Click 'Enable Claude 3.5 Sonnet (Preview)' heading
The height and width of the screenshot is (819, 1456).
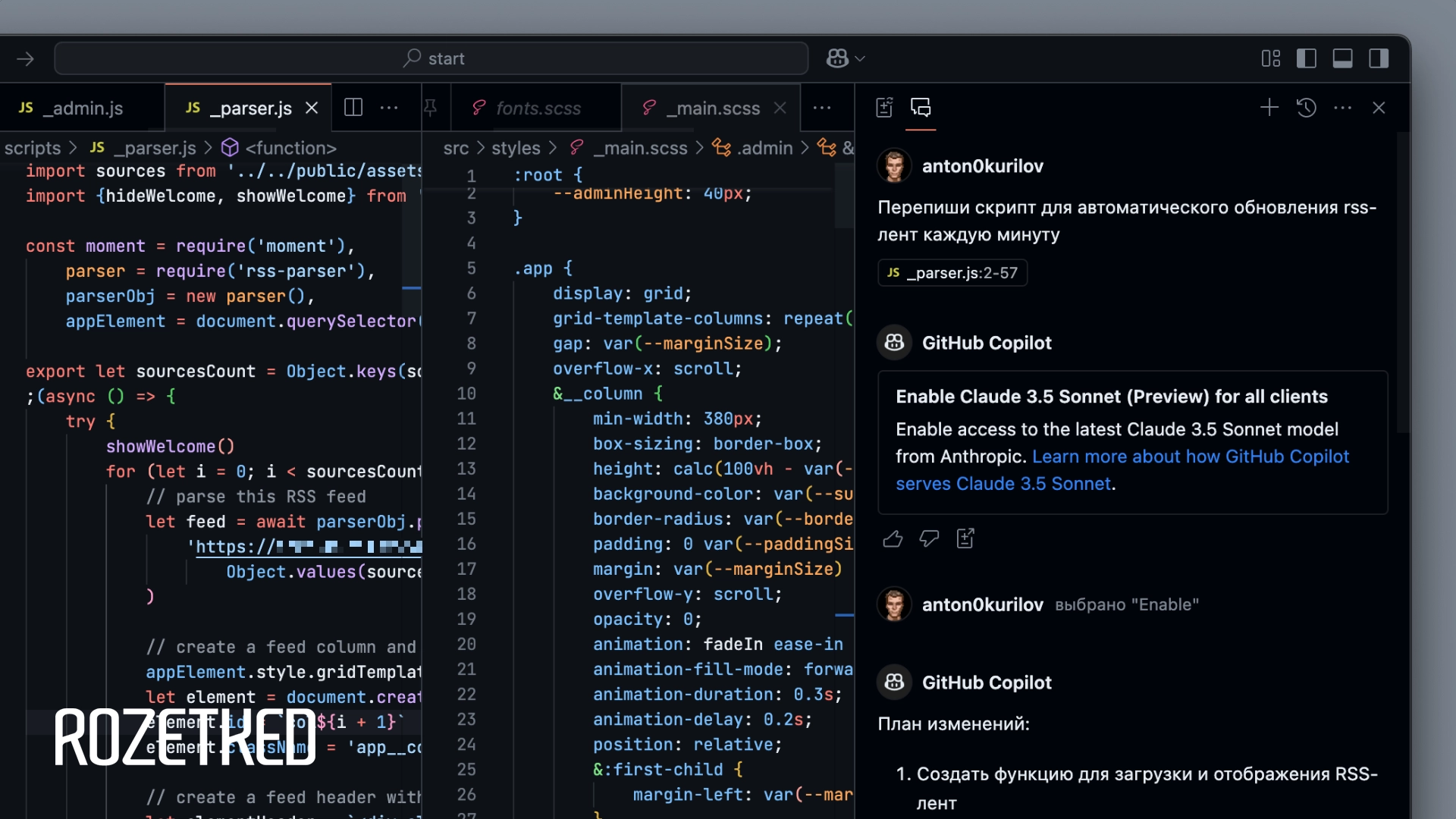pos(1112,397)
